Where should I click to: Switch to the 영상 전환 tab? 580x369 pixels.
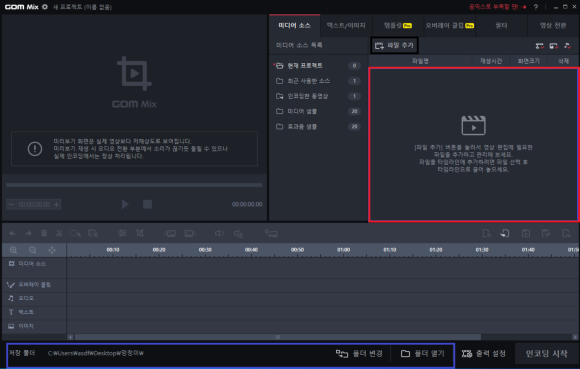tap(553, 26)
